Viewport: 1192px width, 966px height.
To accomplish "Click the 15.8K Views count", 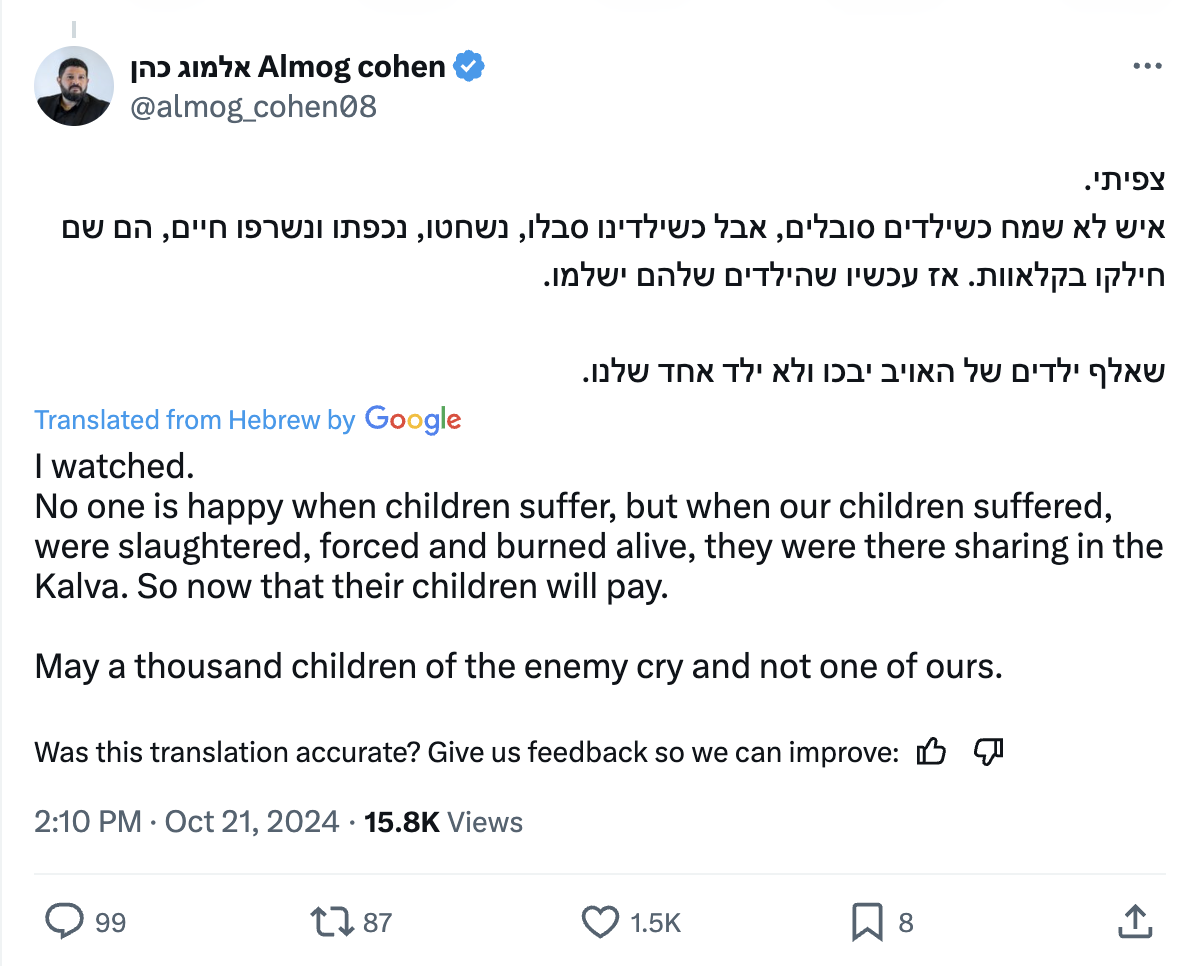I will [443, 822].
